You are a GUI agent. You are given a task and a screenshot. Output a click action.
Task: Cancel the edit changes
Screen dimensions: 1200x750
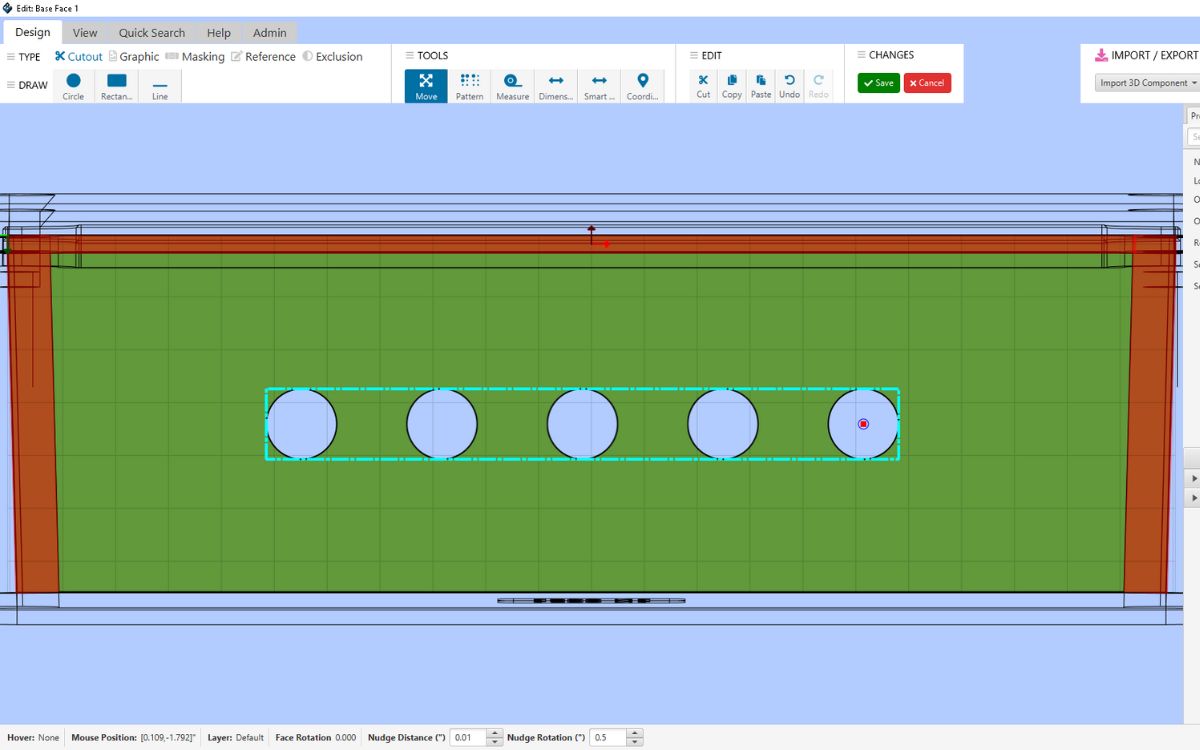pos(927,83)
